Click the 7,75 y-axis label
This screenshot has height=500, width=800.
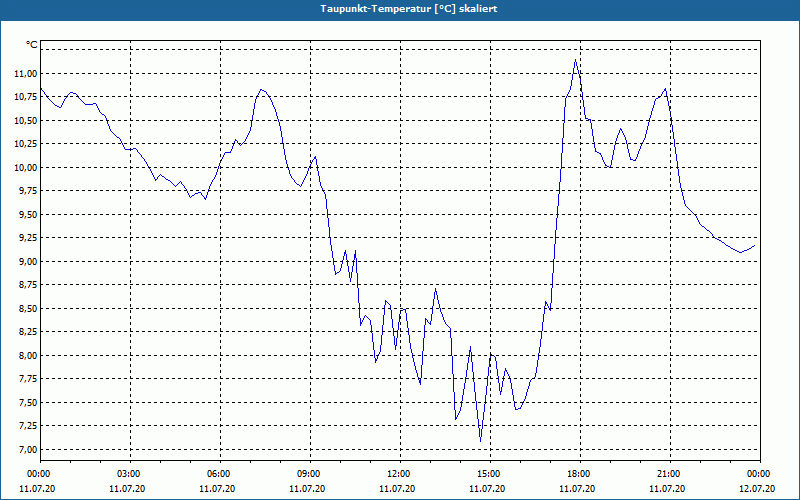(29, 379)
